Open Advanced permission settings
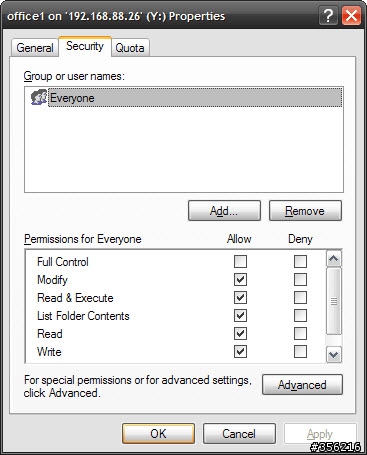The height and width of the screenshot is (455, 367). point(302,385)
